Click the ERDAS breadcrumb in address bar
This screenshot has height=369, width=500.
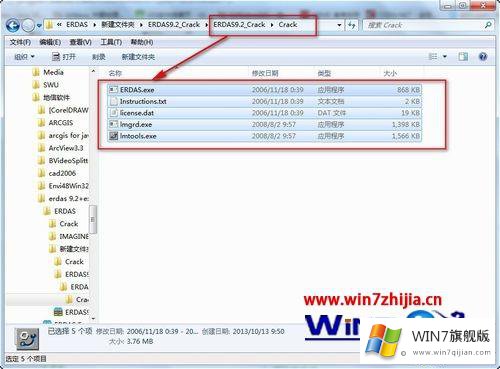pos(77,25)
